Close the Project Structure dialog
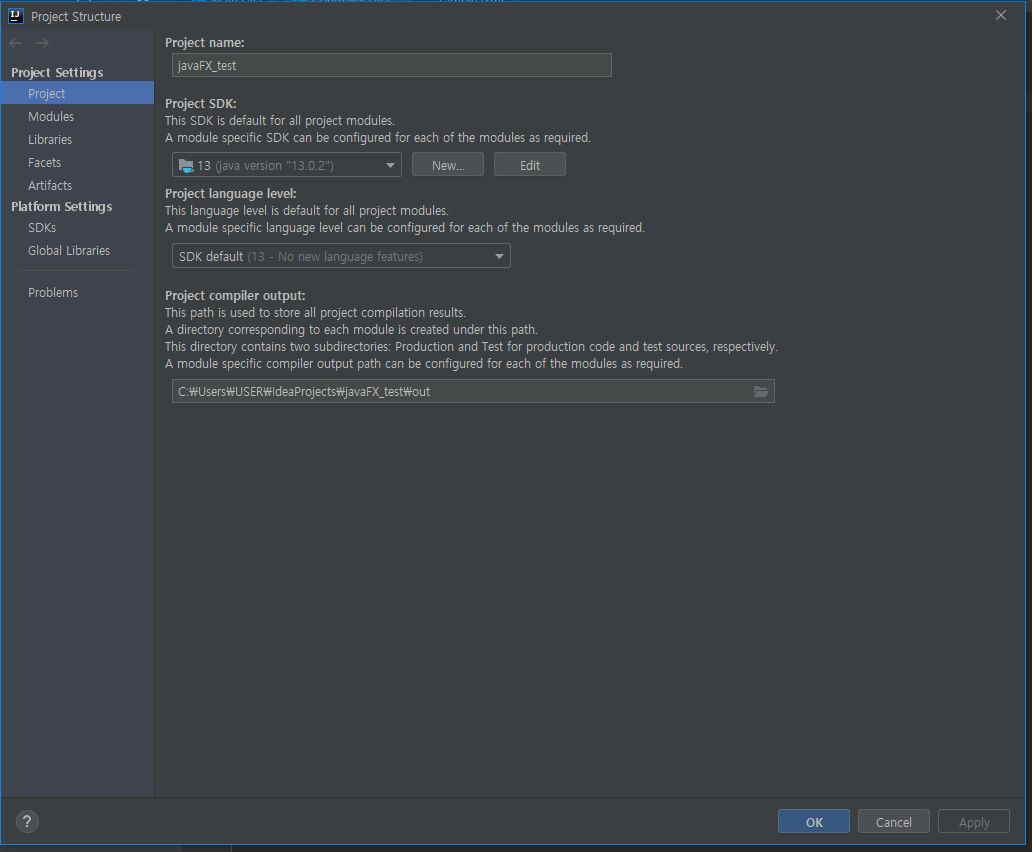This screenshot has width=1032, height=852. tap(1000, 15)
